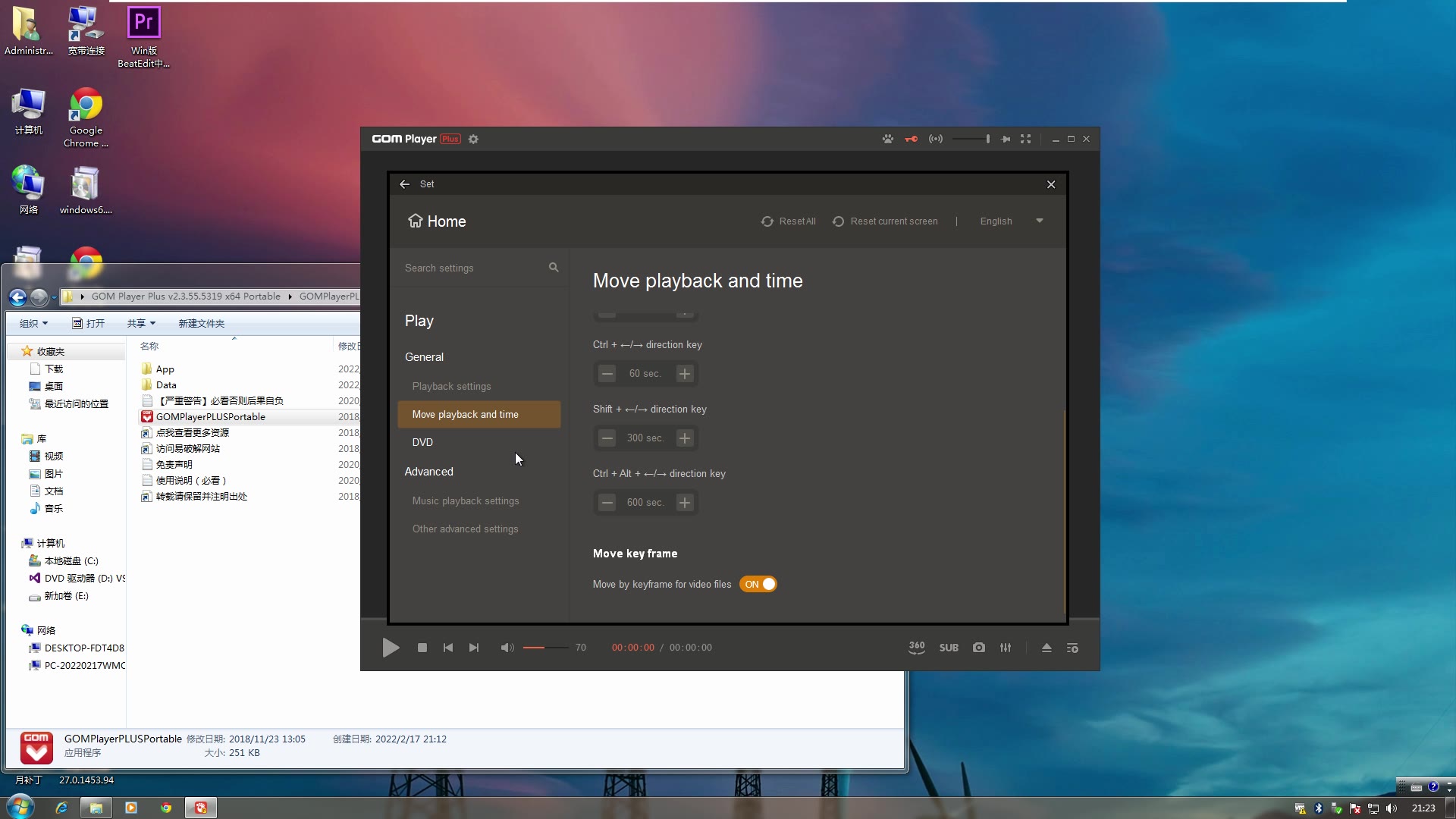Expand the 共享 dropdown menu

[x=141, y=323]
